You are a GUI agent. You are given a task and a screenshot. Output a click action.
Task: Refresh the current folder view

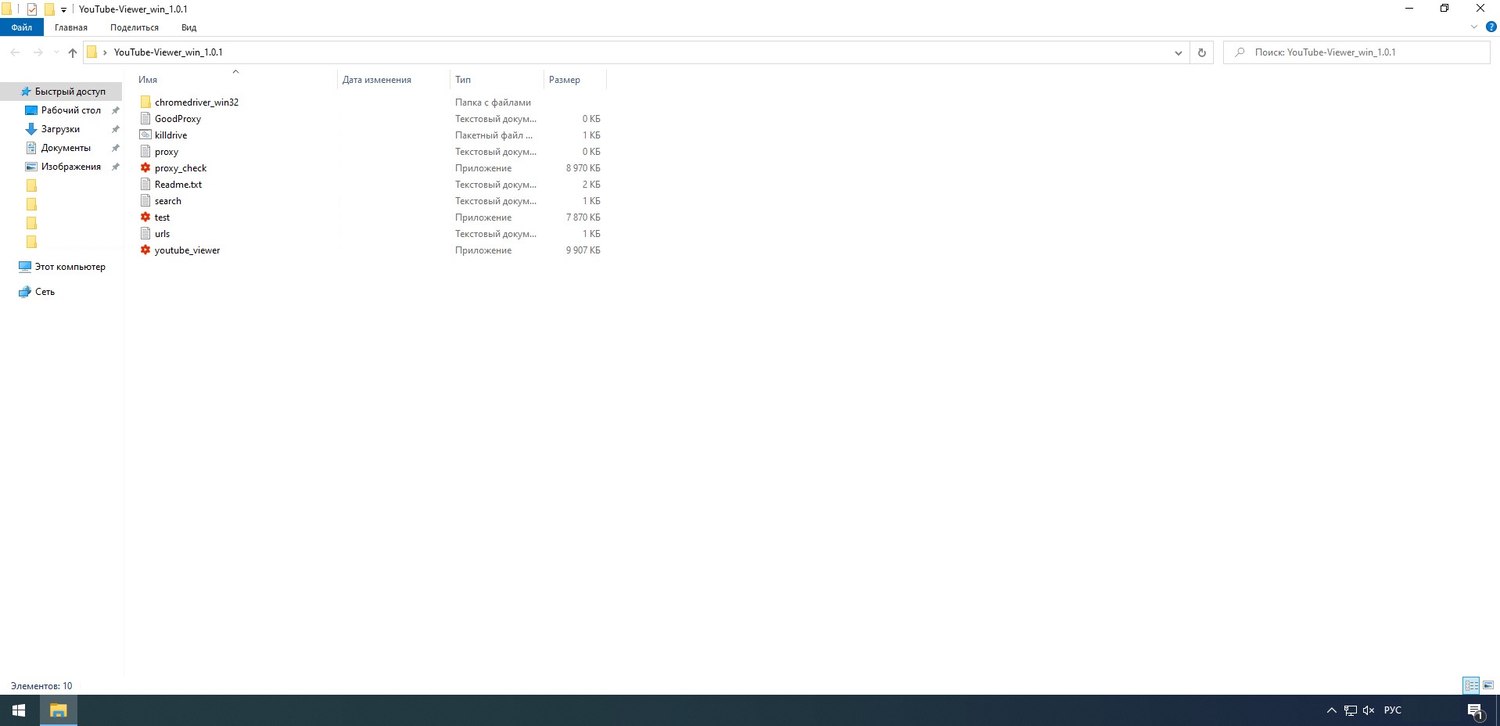click(x=1202, y=52)
